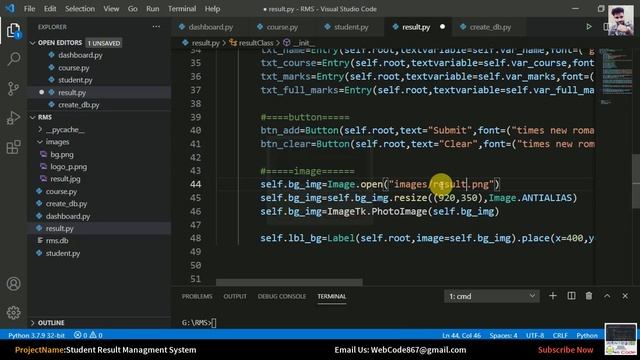Open dashboard.py in RMS folder tree
This screenshot has width=640, height=360.
tap(68, 216)
